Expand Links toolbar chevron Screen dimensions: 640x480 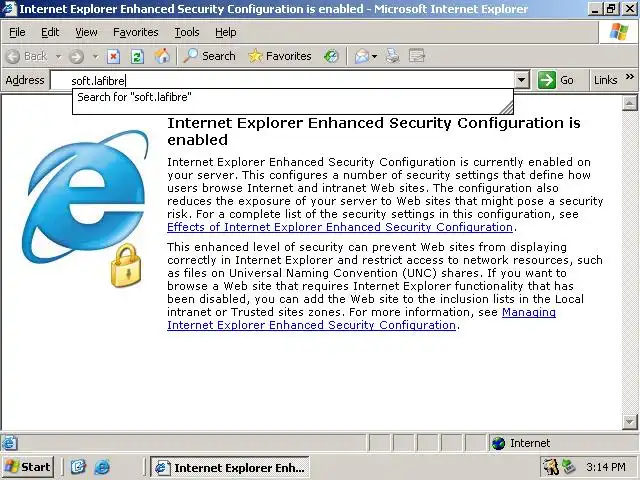click(629, 76)
